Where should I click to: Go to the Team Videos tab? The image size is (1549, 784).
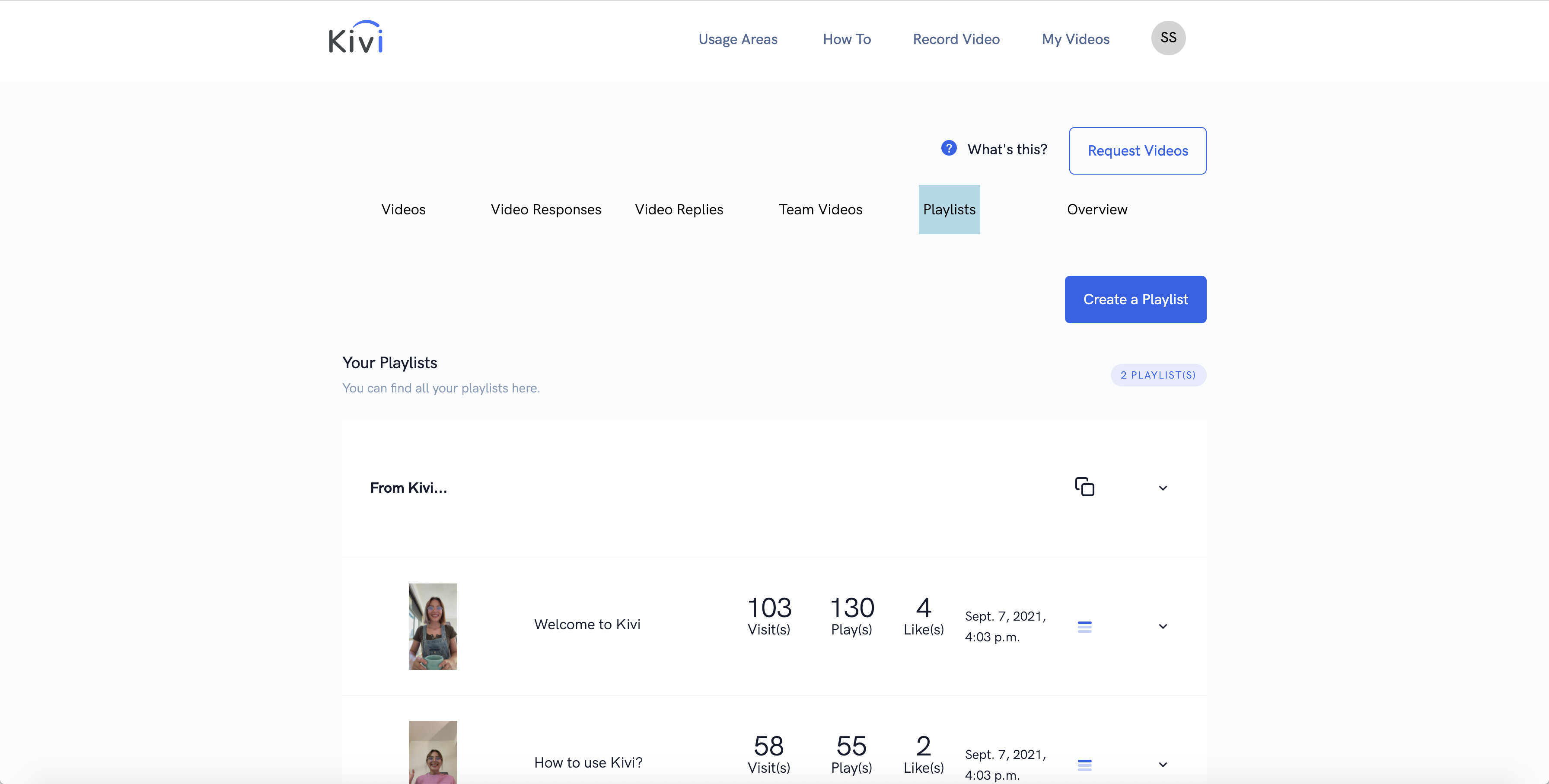point(820,209)
